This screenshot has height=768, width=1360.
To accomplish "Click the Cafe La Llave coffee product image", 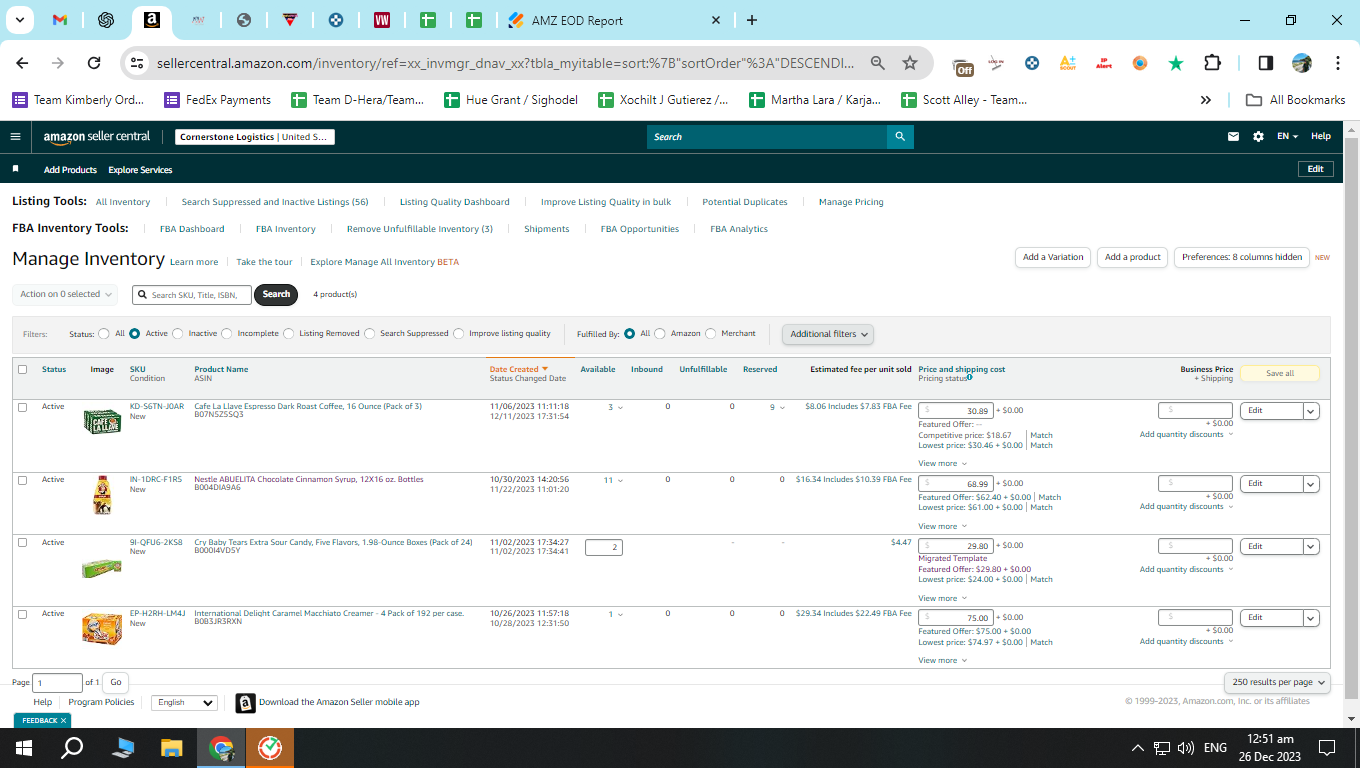I will point(102,420).
